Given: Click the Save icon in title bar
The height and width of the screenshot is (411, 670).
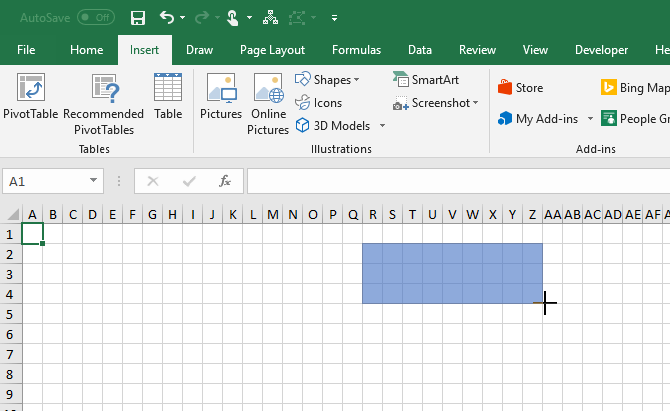Looking at the screenshot, I should point(138,17).
